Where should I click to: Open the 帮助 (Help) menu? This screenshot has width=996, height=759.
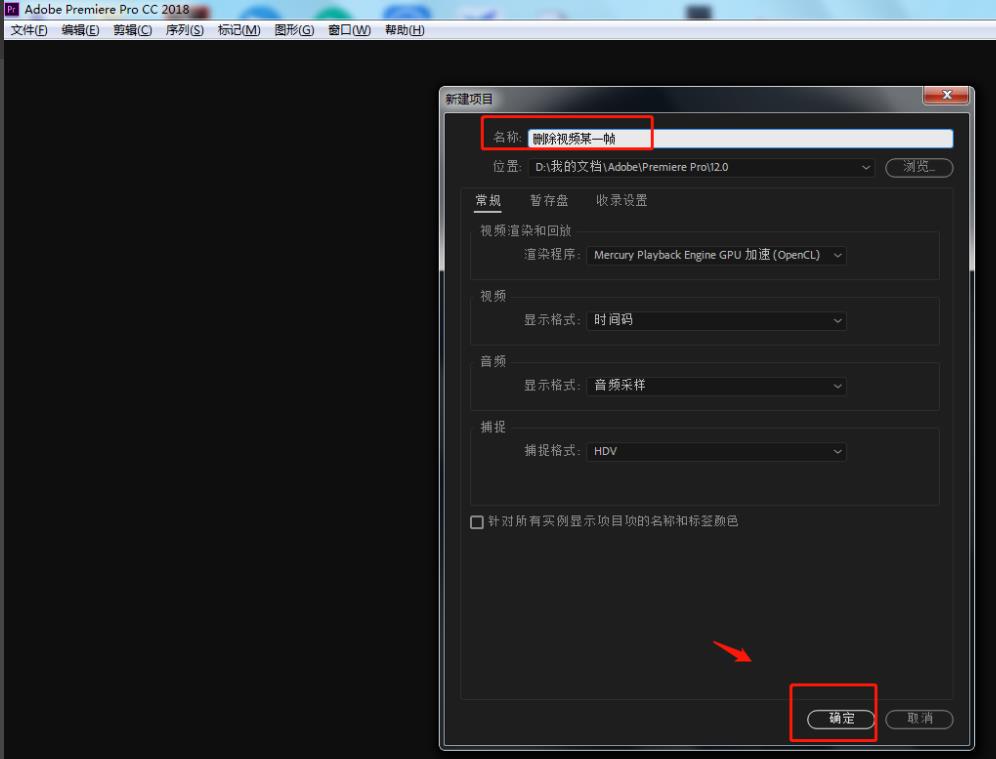click(x=403, y=30)
